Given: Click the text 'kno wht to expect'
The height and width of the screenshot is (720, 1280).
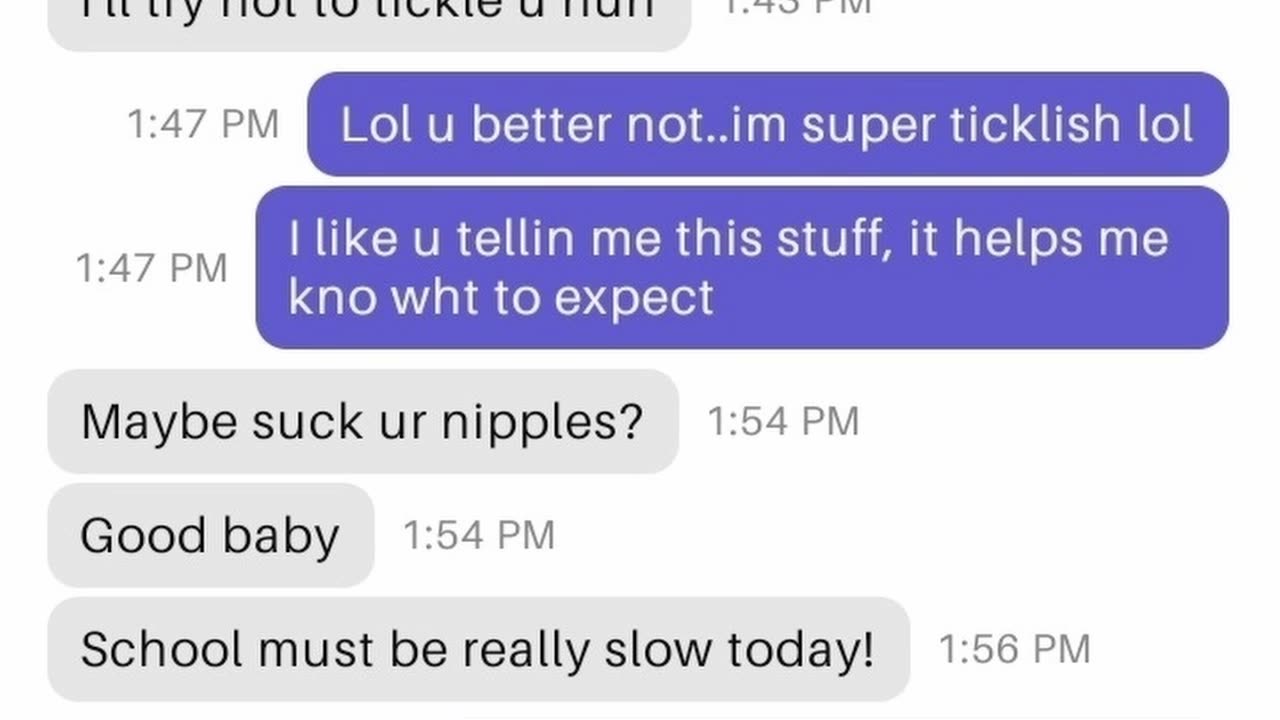Looking at the screenshot, I should coord(501,297).
